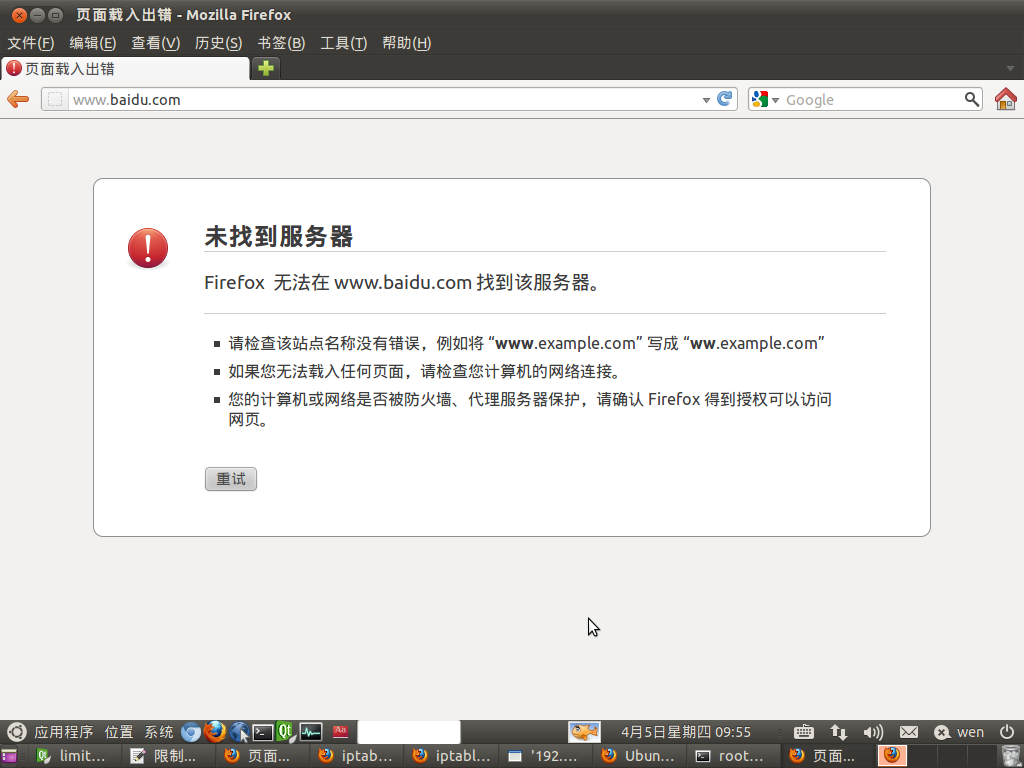Open the 查看(V) menu
1024x768 pixels.
[x=155, y=43]
